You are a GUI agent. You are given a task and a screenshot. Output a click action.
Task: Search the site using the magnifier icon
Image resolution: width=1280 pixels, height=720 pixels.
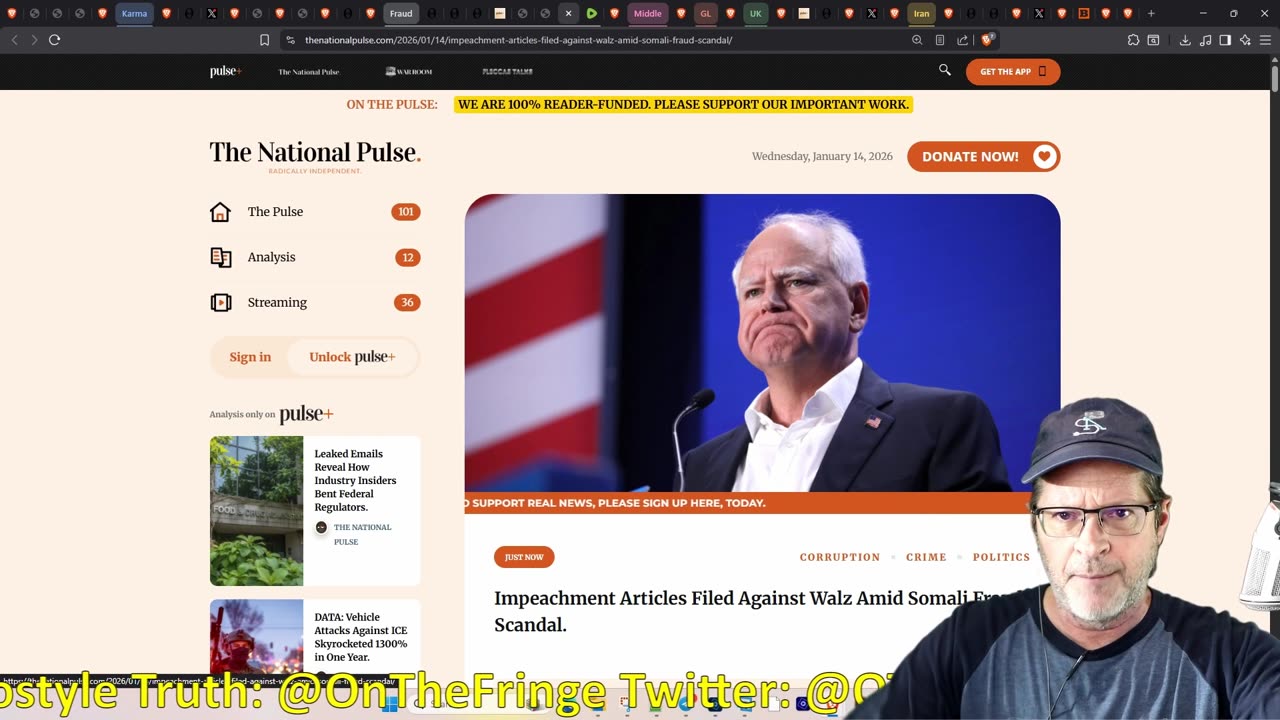point(944,70)
